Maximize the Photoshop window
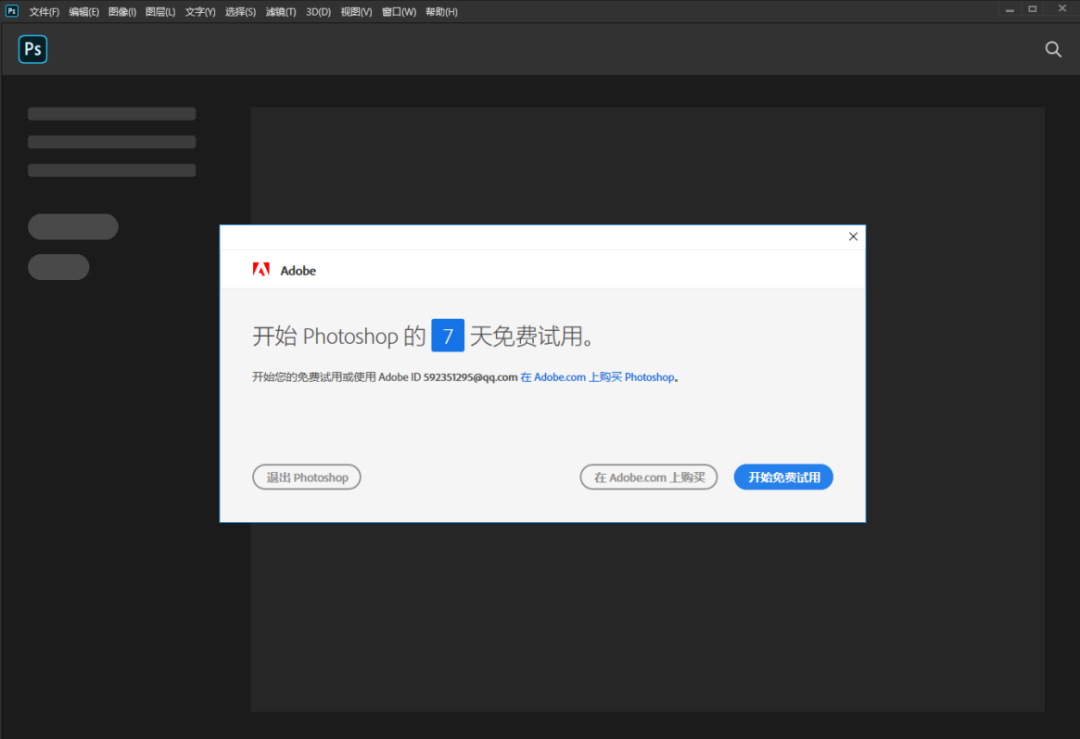This screenshot has width=1080, height=739. pyautogui.click(x=1032, y=10)
